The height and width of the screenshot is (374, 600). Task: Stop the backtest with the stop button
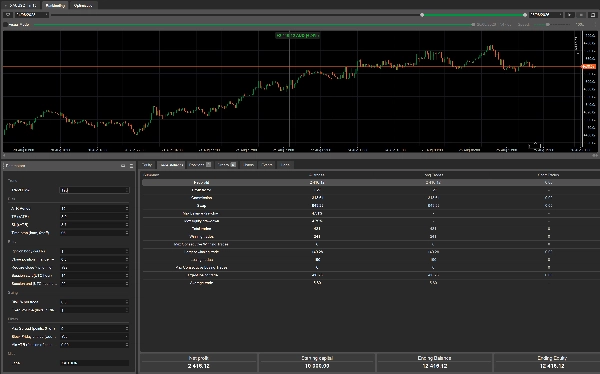(x=581, y=15)
